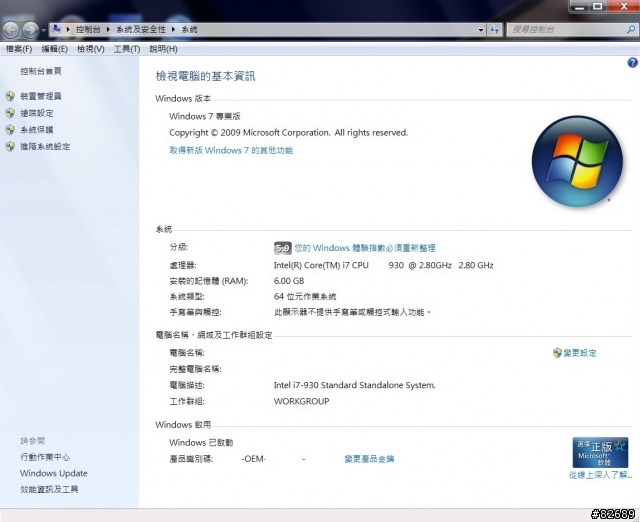This screenshot has width=640, height=522.
Task: Open 從線上深入了解 link
Action: (600, 475)
